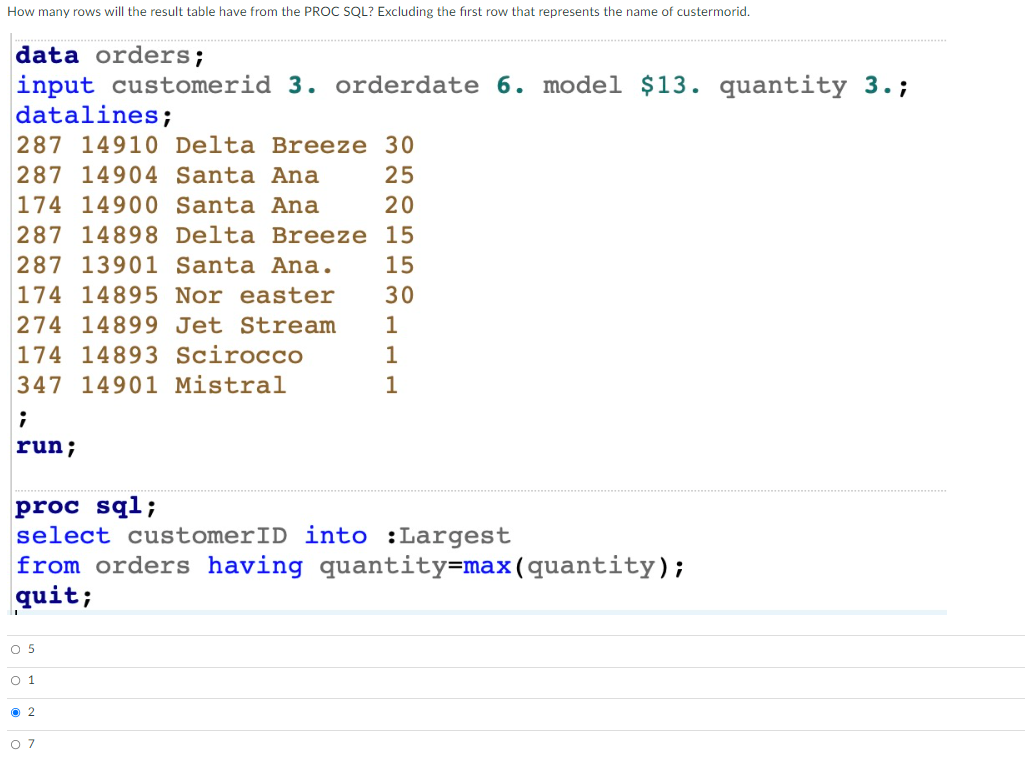
Task: Click the 'quit;' statement
Action: (x=54, y=596)
